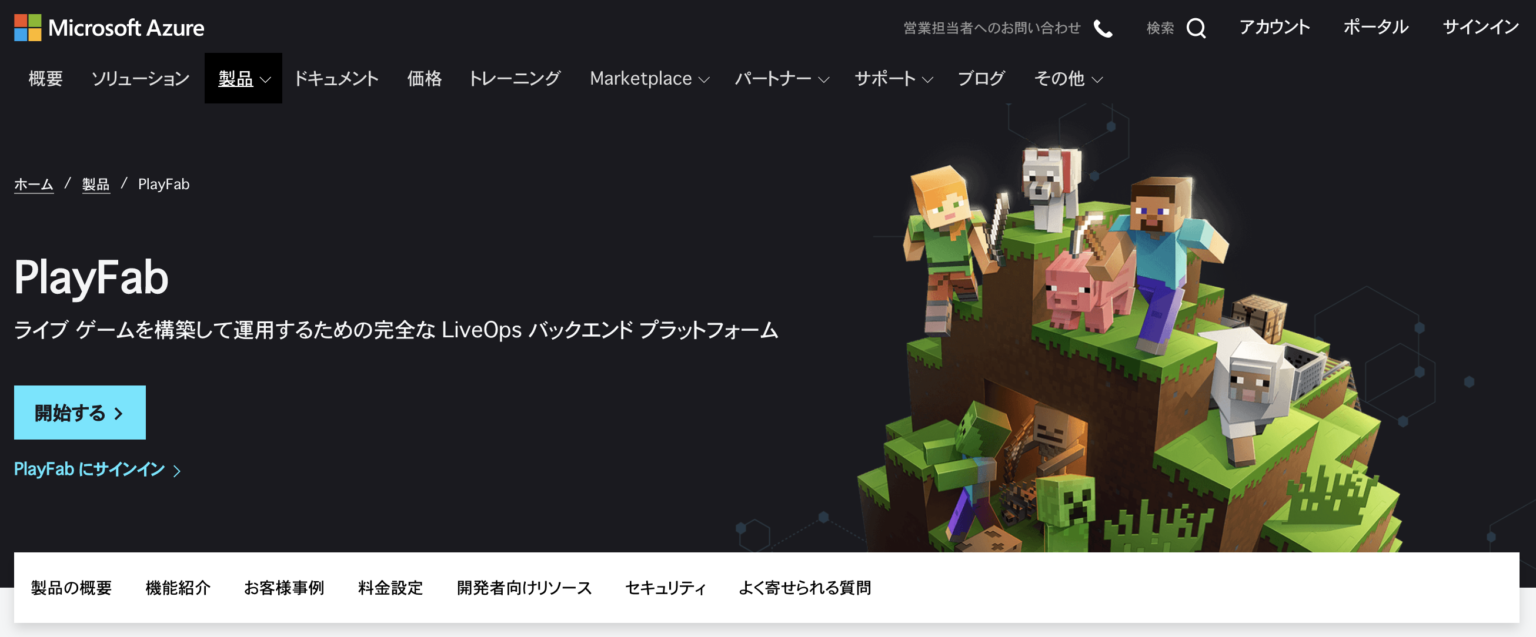Viewport: 1536px width, 637px height.
Task: Switch to よく寄せられる質問 tab
Action: click(805, 588)
